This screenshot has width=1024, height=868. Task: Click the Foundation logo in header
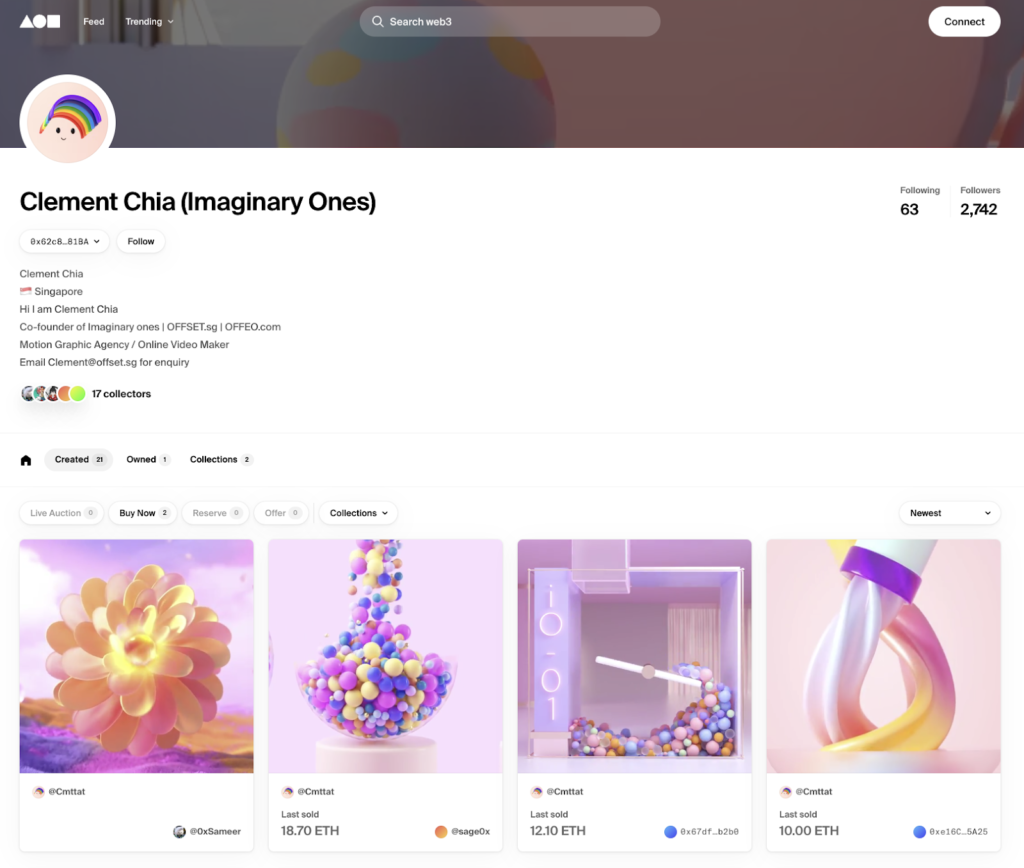click(40, 22)
